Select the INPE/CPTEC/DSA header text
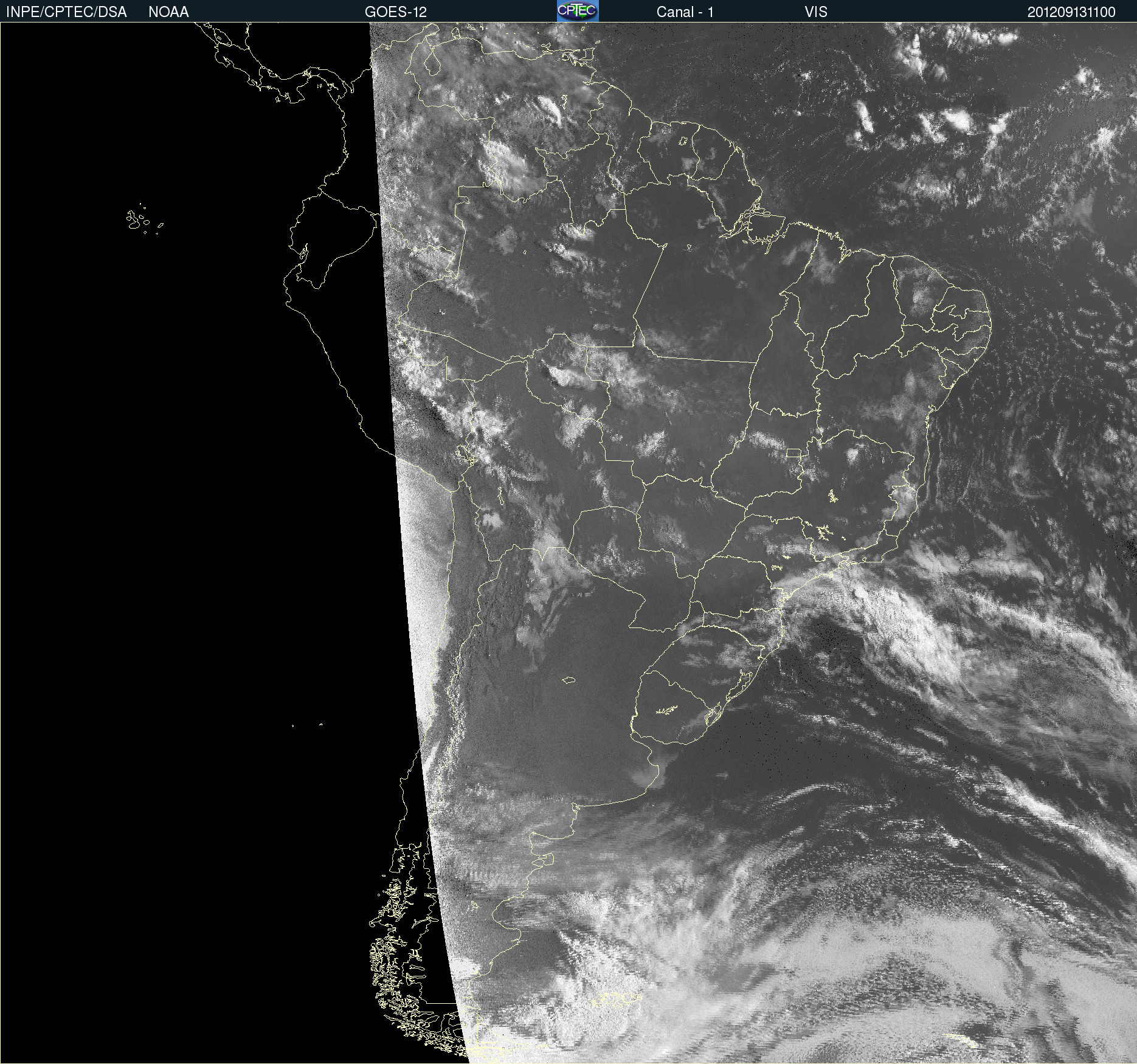 pos(66,12)
